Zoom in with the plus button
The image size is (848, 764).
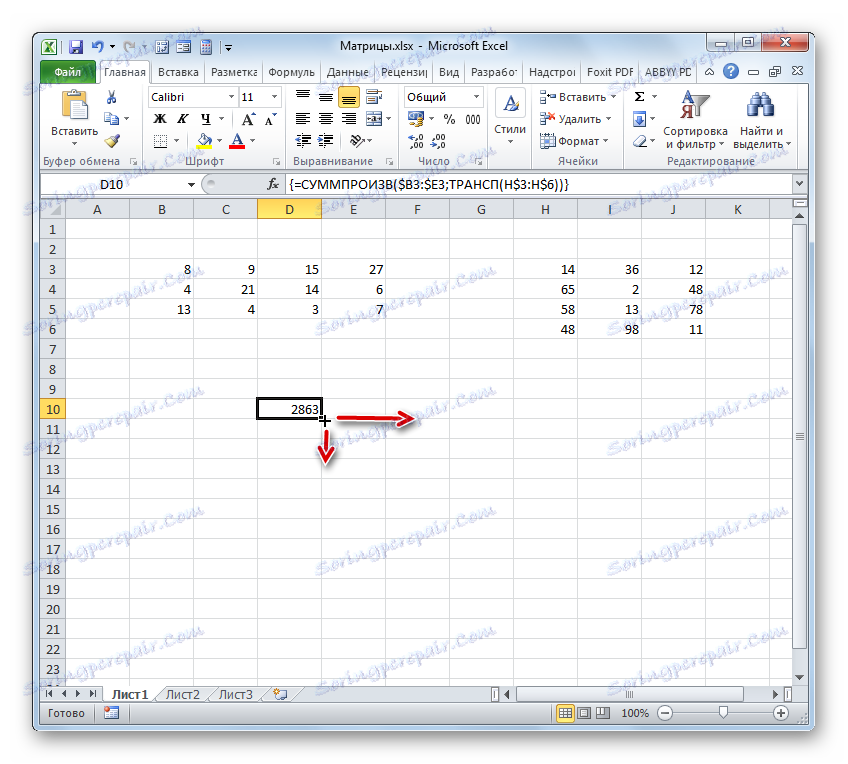click(x=780, y=713)
